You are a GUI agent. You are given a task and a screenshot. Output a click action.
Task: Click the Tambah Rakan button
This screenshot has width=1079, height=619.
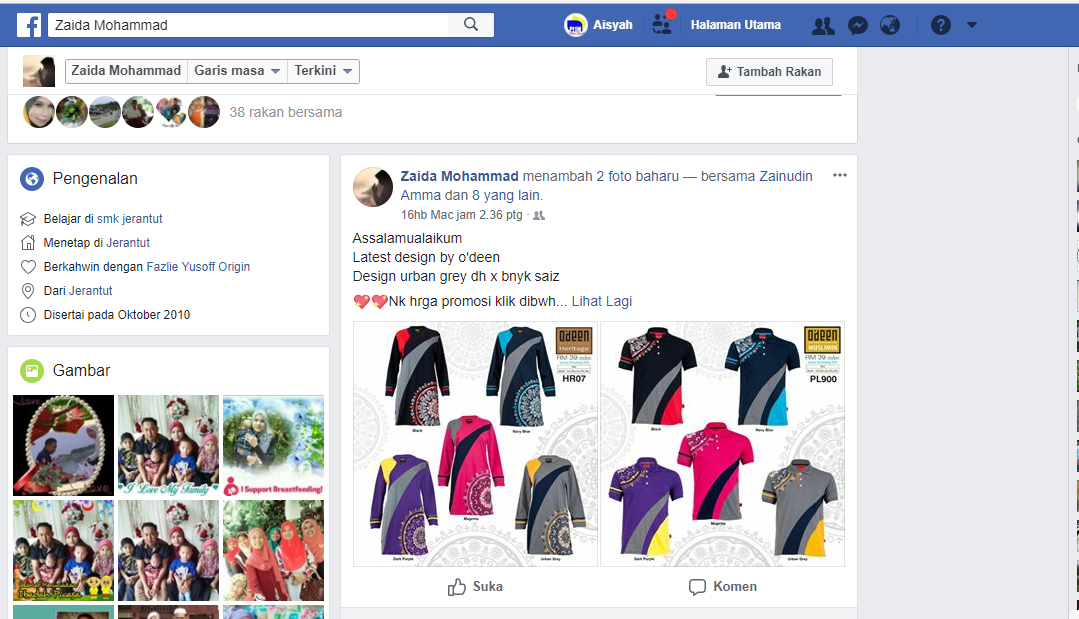[768, 72]
